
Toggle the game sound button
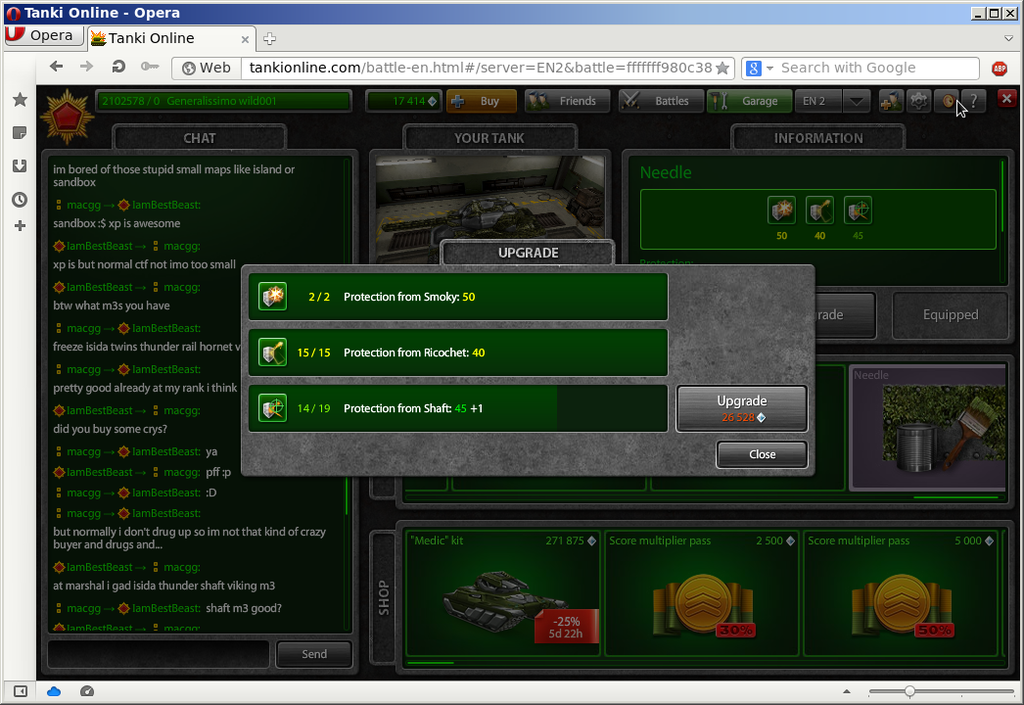coord(946,101)
